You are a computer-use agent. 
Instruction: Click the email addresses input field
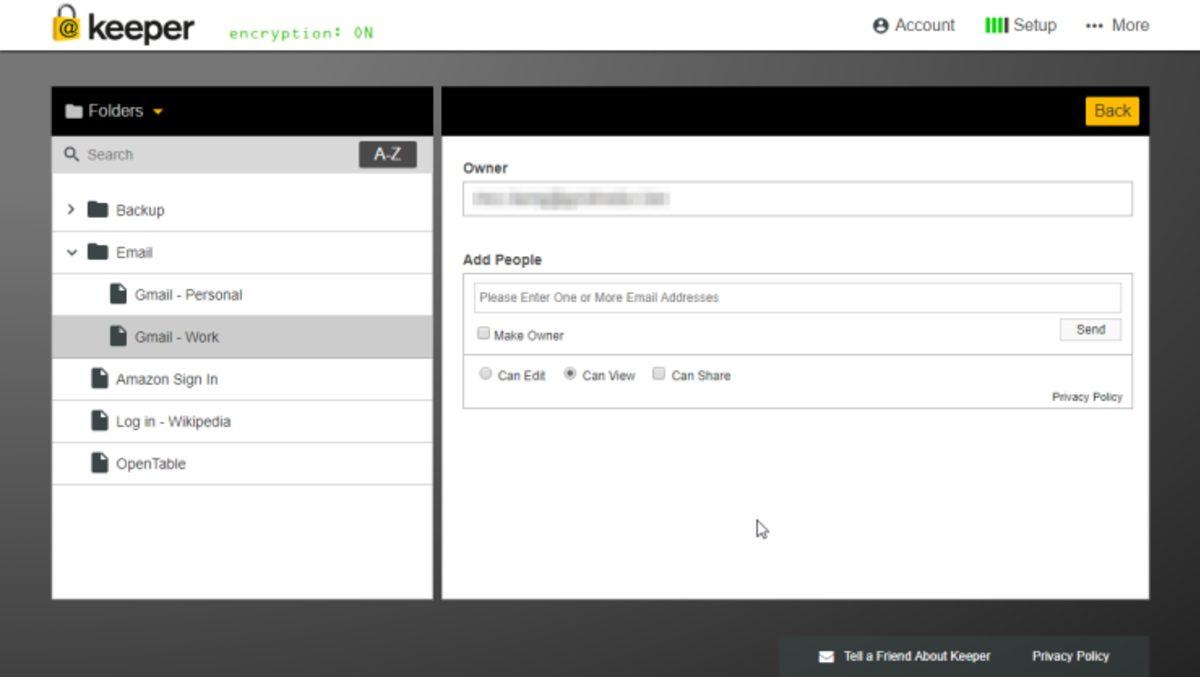[797, 298]
